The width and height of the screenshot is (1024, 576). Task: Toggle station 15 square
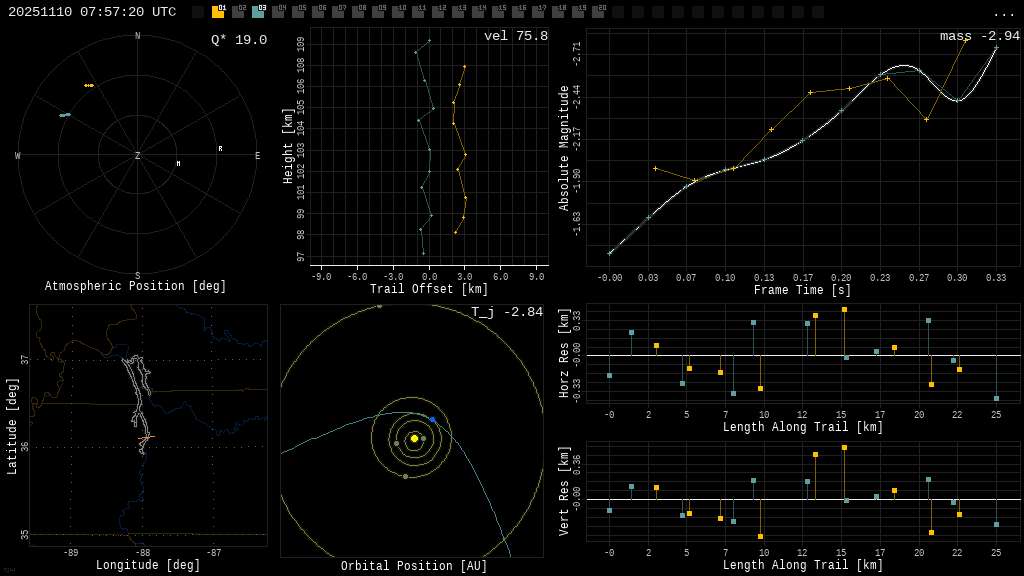coord(498,12)
